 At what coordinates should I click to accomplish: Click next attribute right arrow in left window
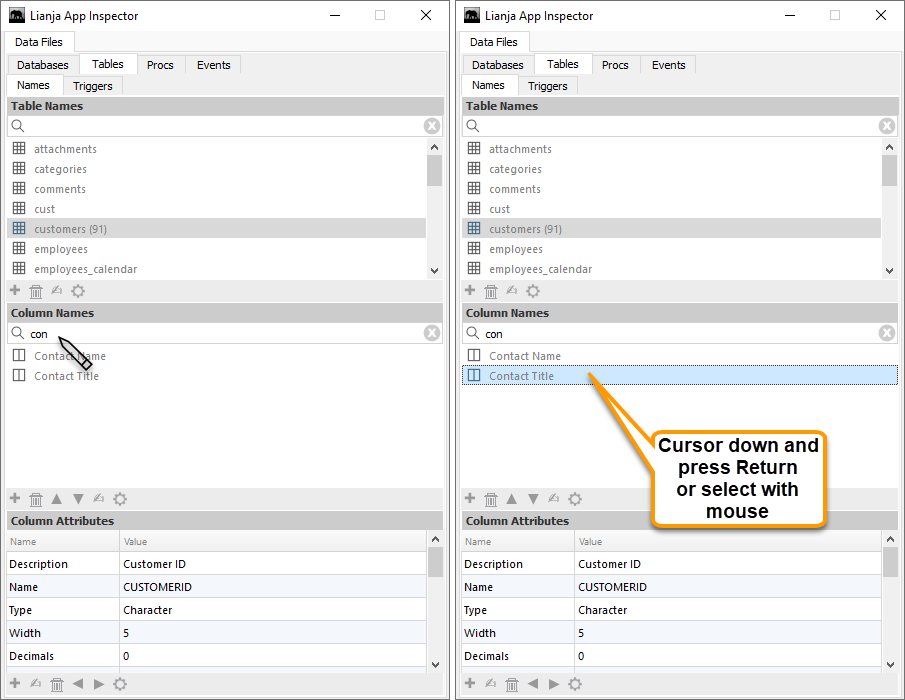[99, 684]
